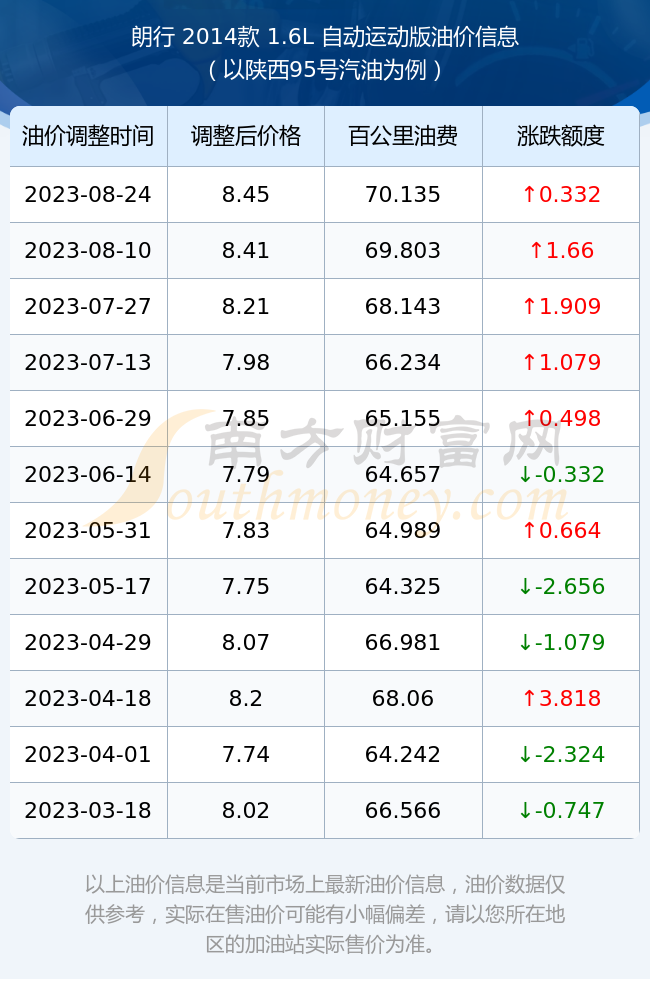This screenshot has height=1000, width=650.
Task: Click the green down arrow -0.332
Action: pyautogui.click(x=525, y=474)
